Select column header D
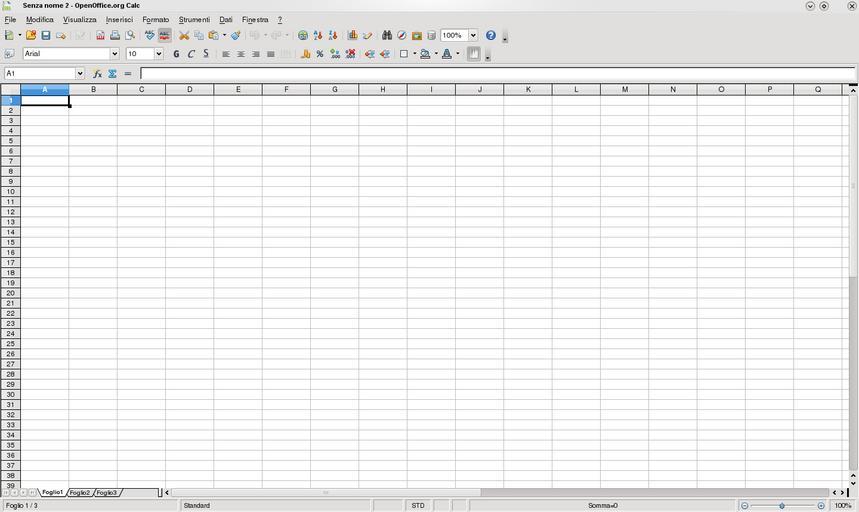 point(189,90)
